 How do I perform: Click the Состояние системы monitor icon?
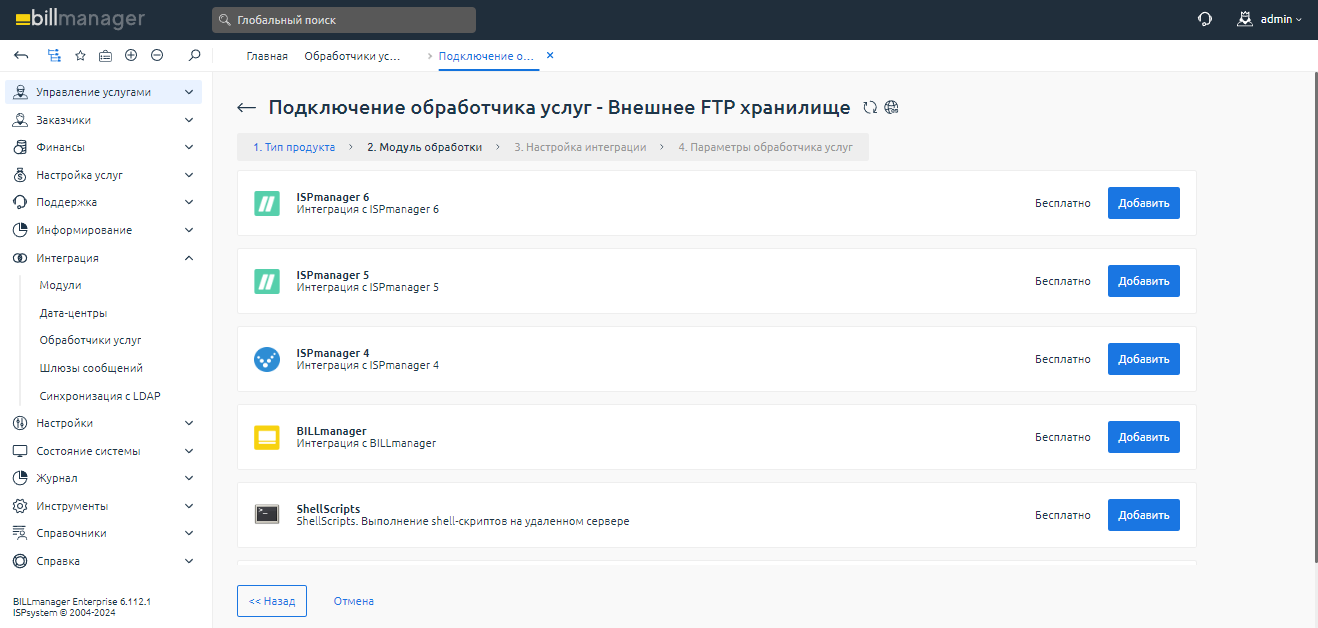pyautogui.click(x=20, y=451)
